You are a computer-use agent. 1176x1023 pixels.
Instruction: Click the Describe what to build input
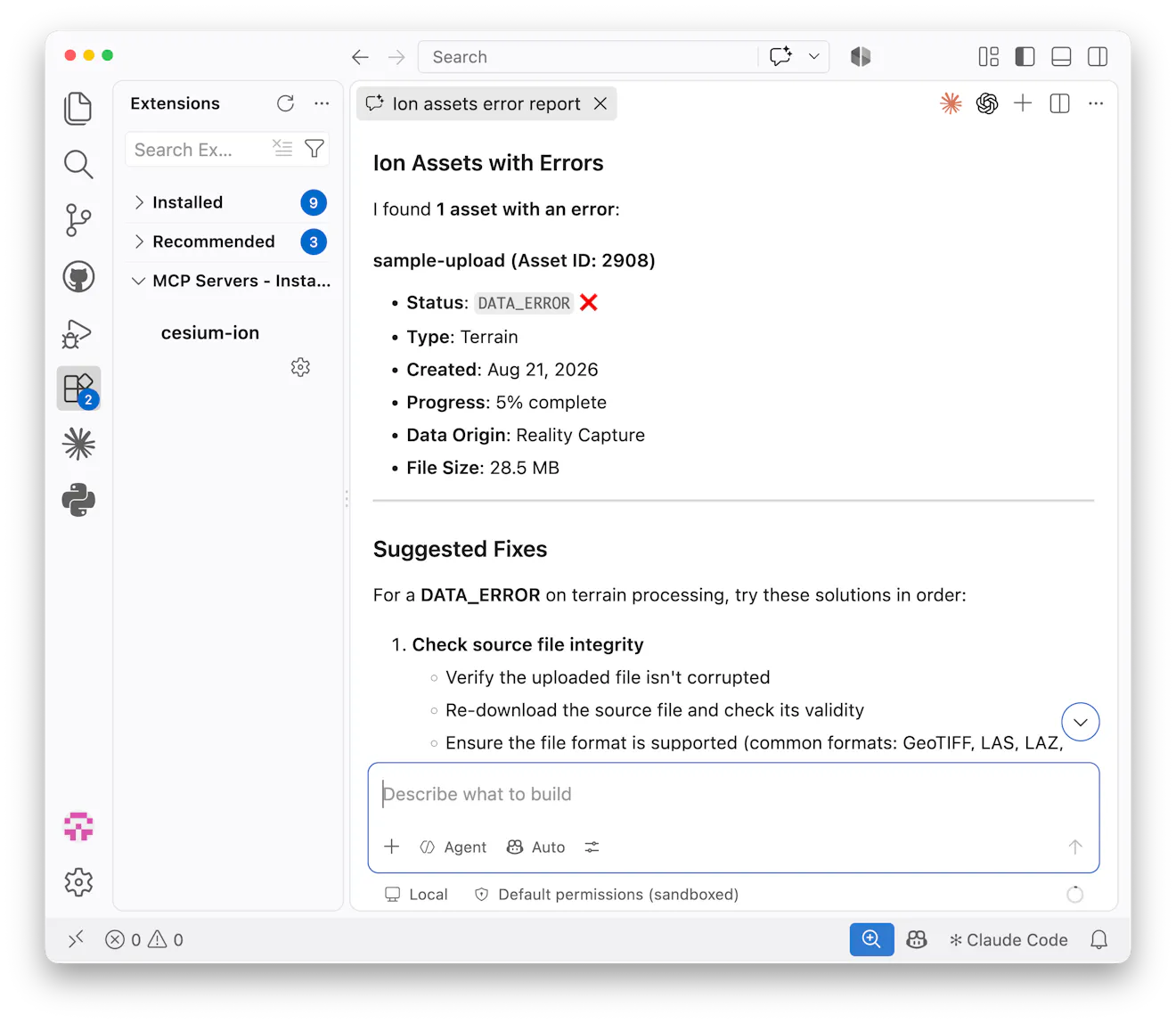click(733, 794)
